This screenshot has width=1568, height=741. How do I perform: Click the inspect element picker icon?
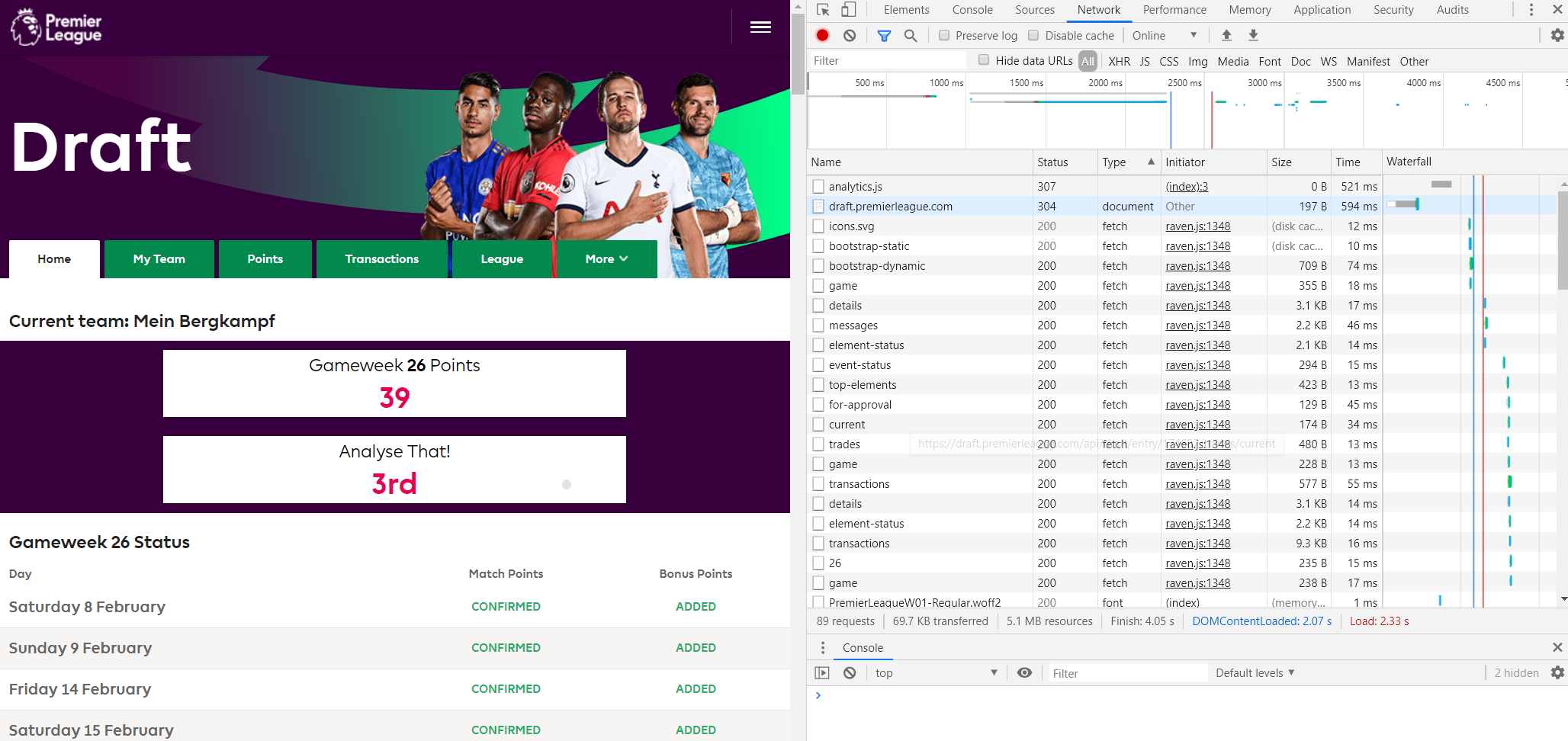click(823, 10)
